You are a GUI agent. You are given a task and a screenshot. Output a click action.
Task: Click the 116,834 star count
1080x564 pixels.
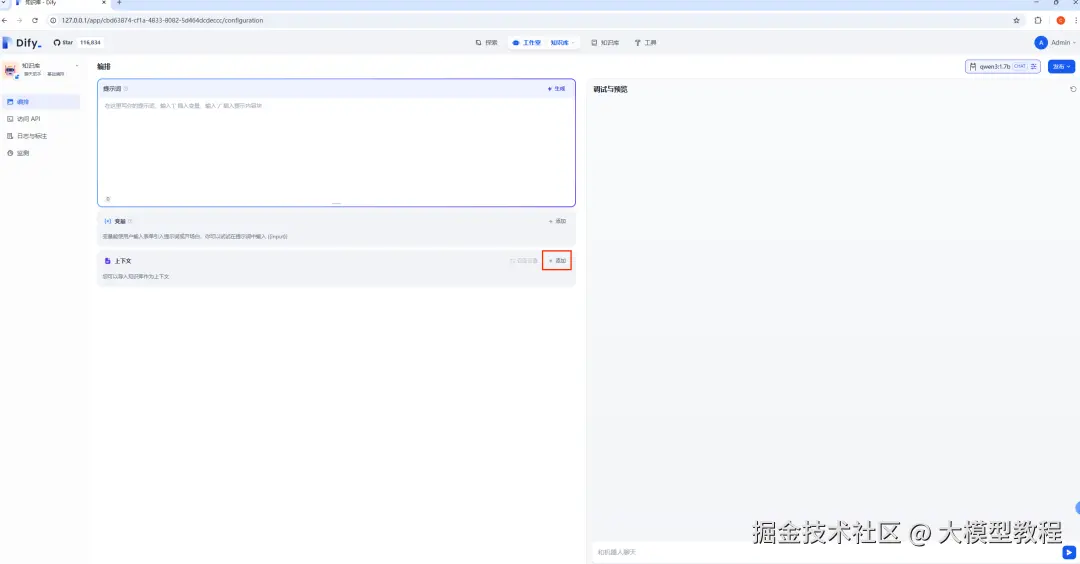pos(90,43)
